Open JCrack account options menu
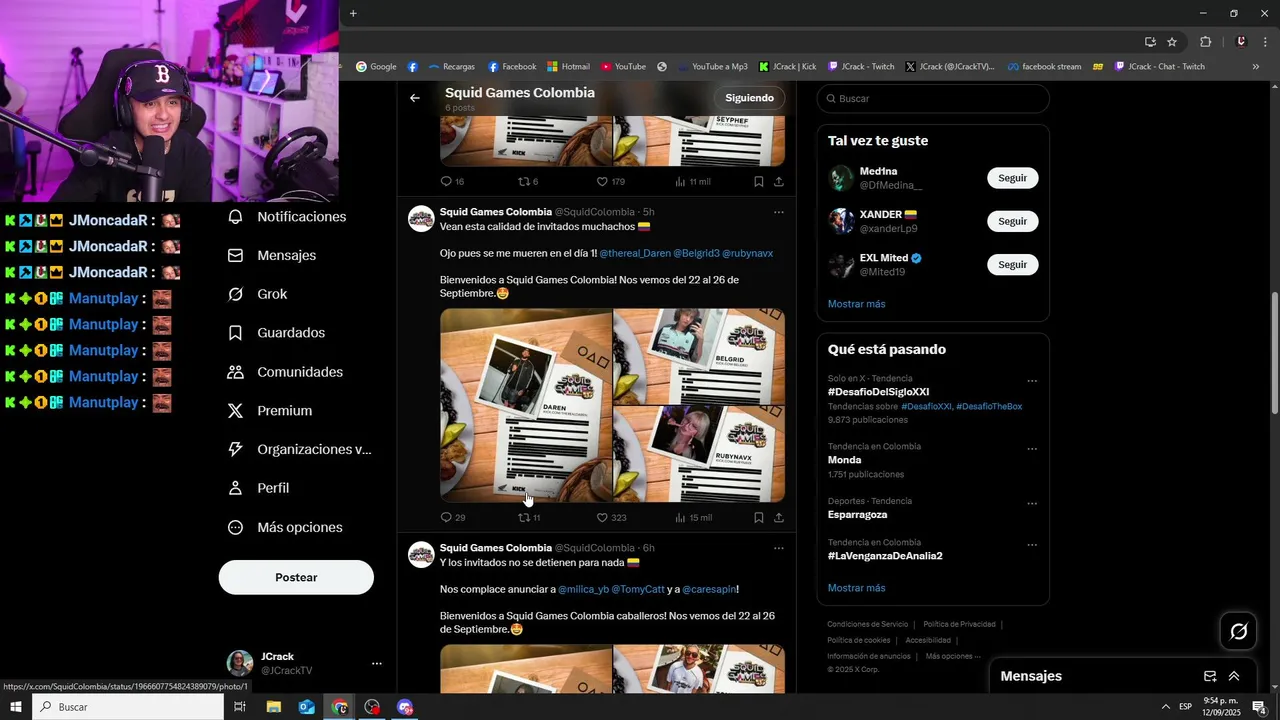This screenshot has width=1280, height=720. 377,663
